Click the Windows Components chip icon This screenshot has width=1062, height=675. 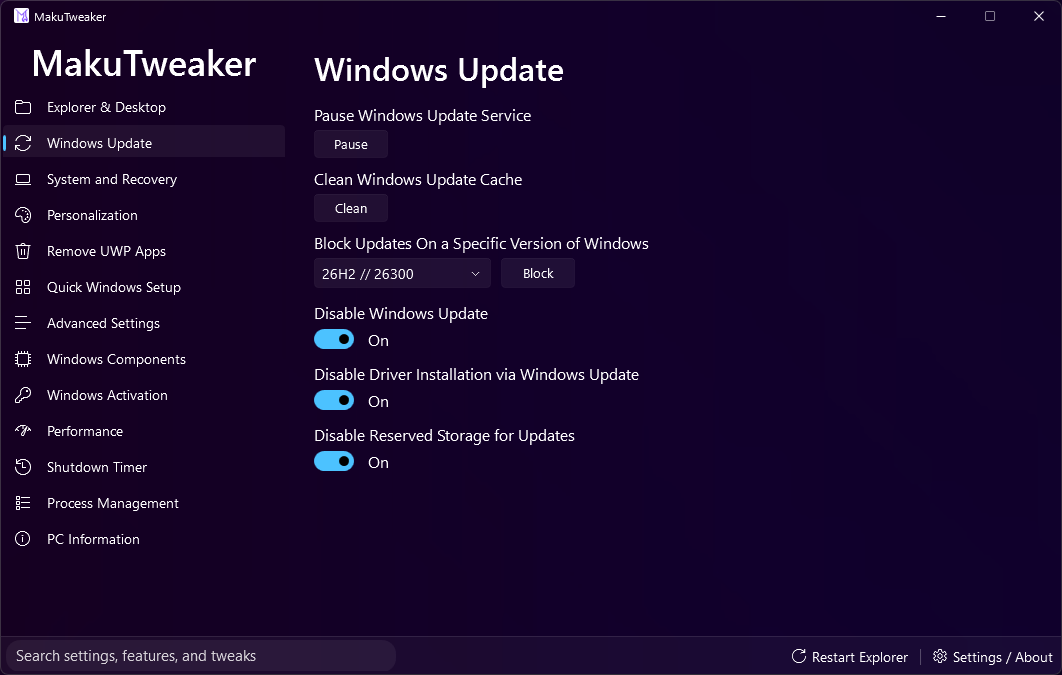(x=23, y=359)
